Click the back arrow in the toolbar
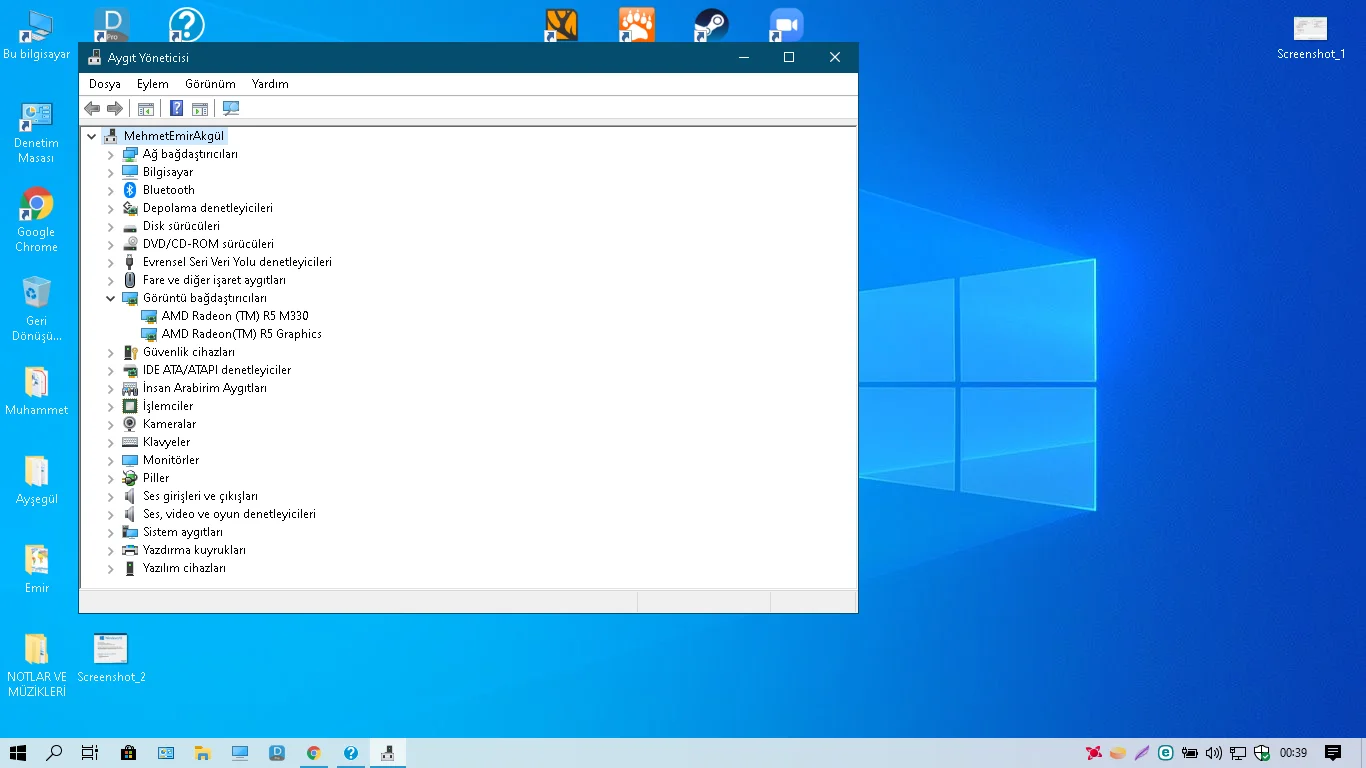 [92, 108]
